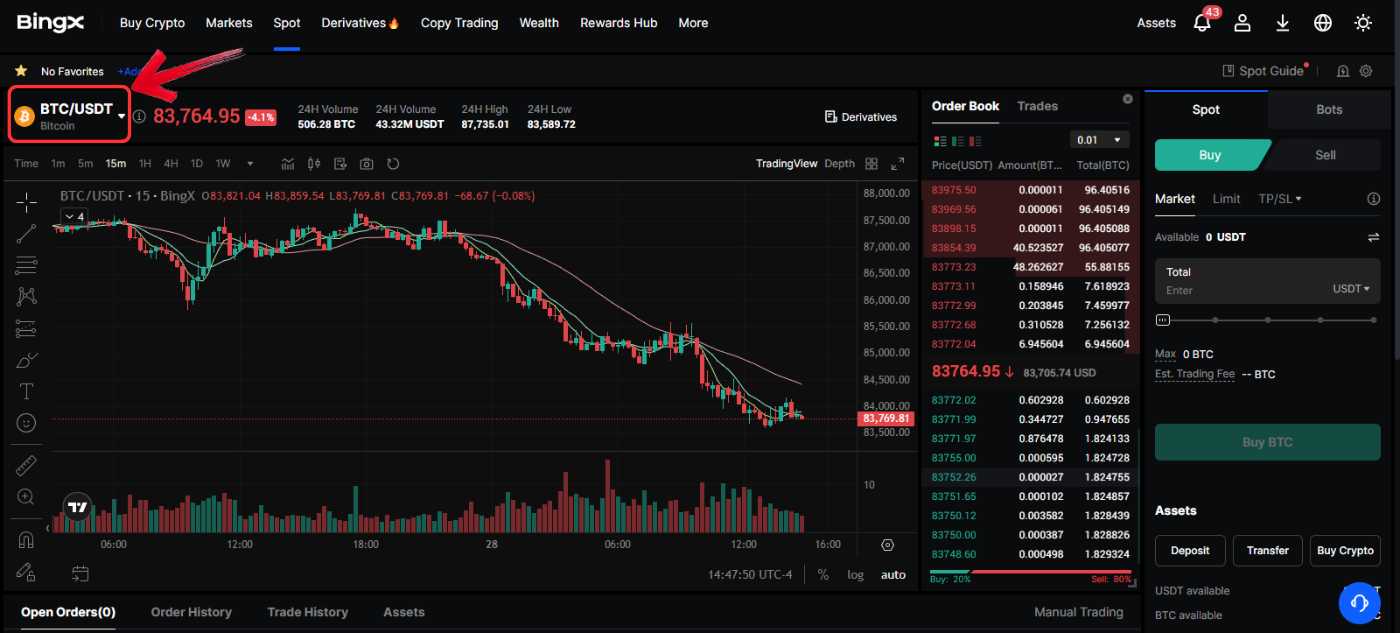Open the Order History tab
1400x633 pixels.
pyautogui.click(x=191, y=612)
